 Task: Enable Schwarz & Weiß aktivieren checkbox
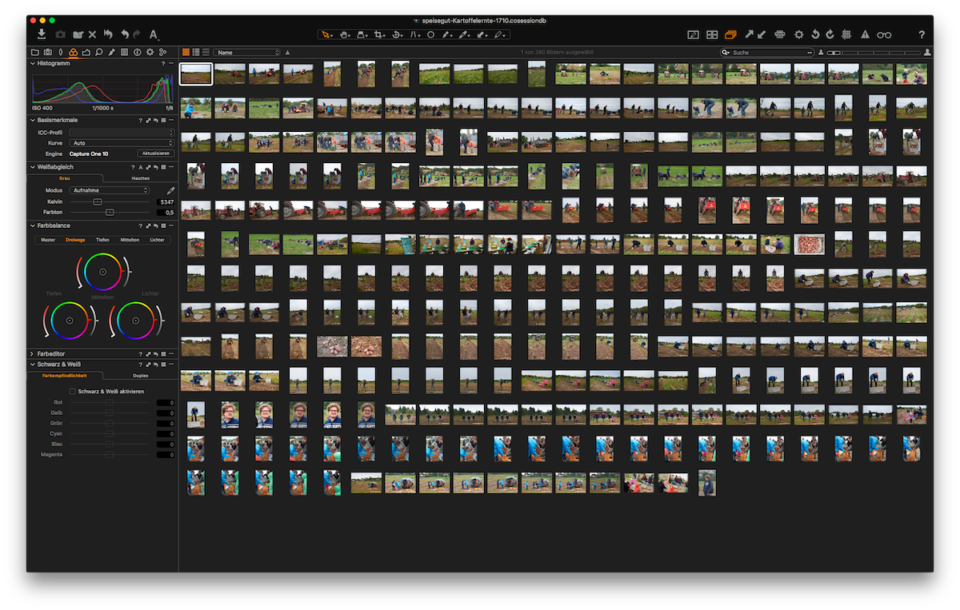pyautogui.click(x=72, y=391)
